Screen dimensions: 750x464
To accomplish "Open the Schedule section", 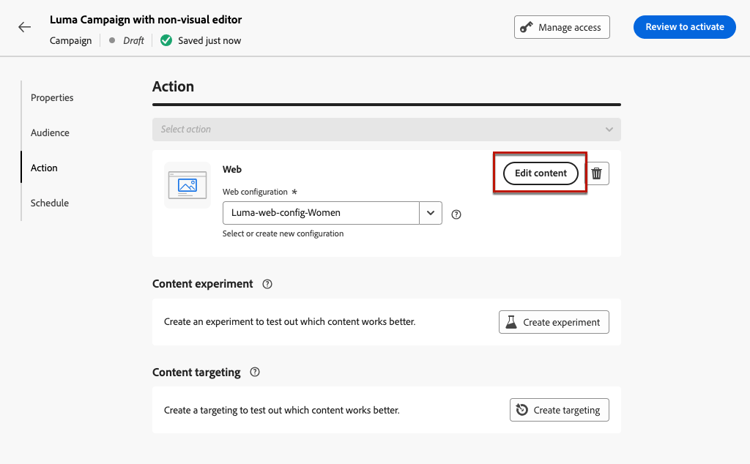I will click(x=50, y=203).
